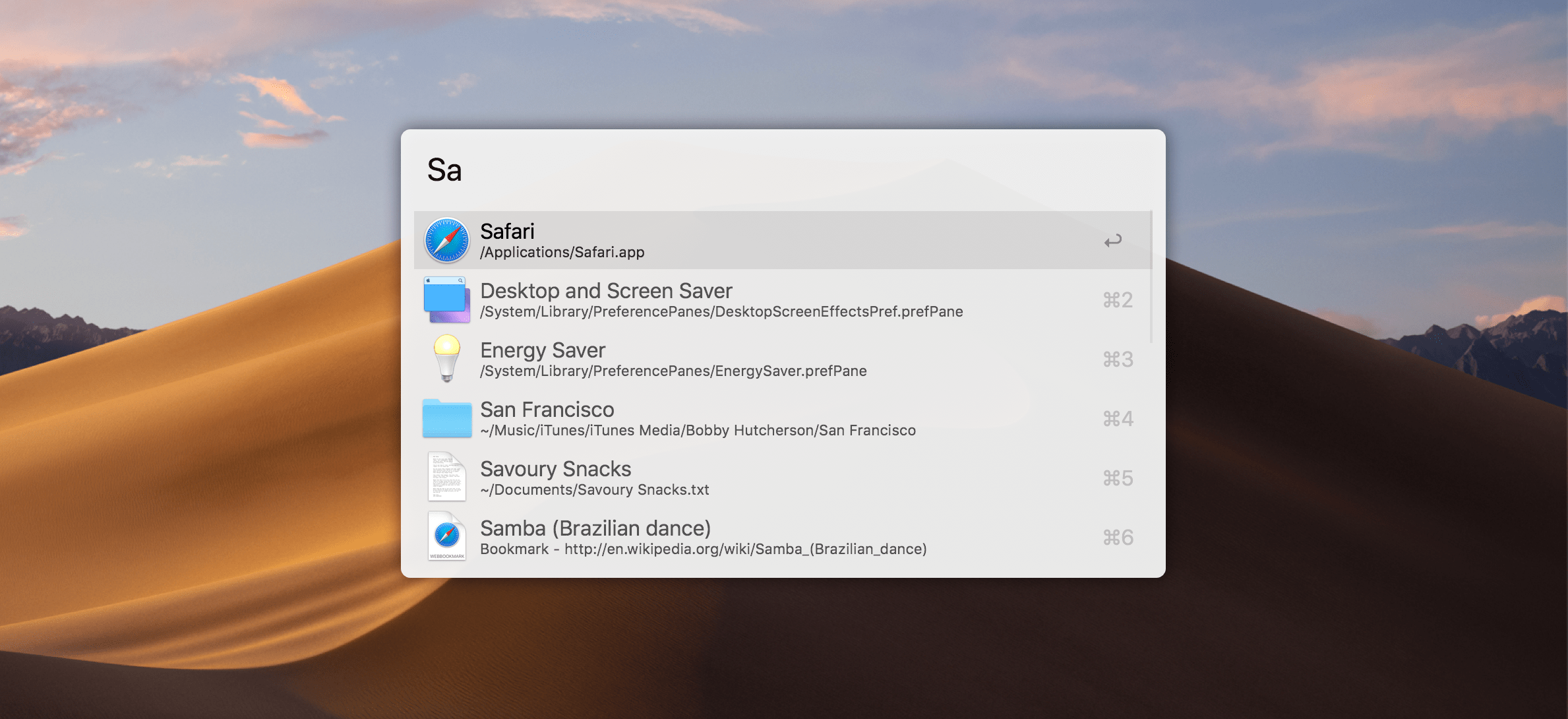Click the return arrow on Safari row

[x=1113, y=241]
